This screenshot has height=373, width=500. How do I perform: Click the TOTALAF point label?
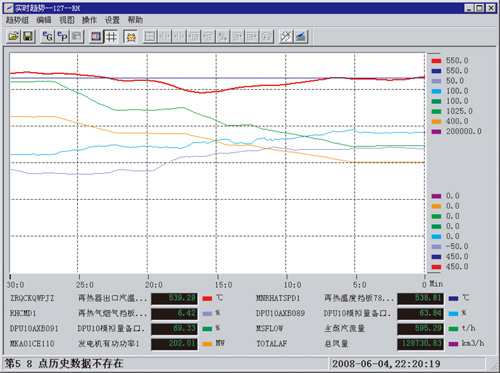272,344
